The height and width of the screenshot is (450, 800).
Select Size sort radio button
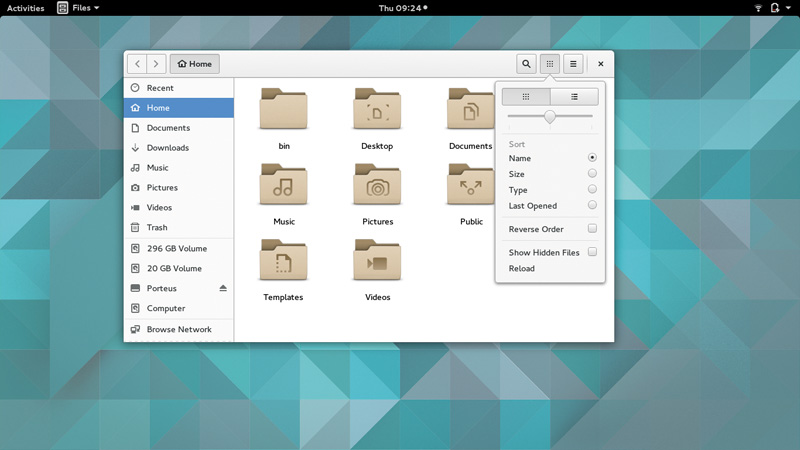[592, 173]
